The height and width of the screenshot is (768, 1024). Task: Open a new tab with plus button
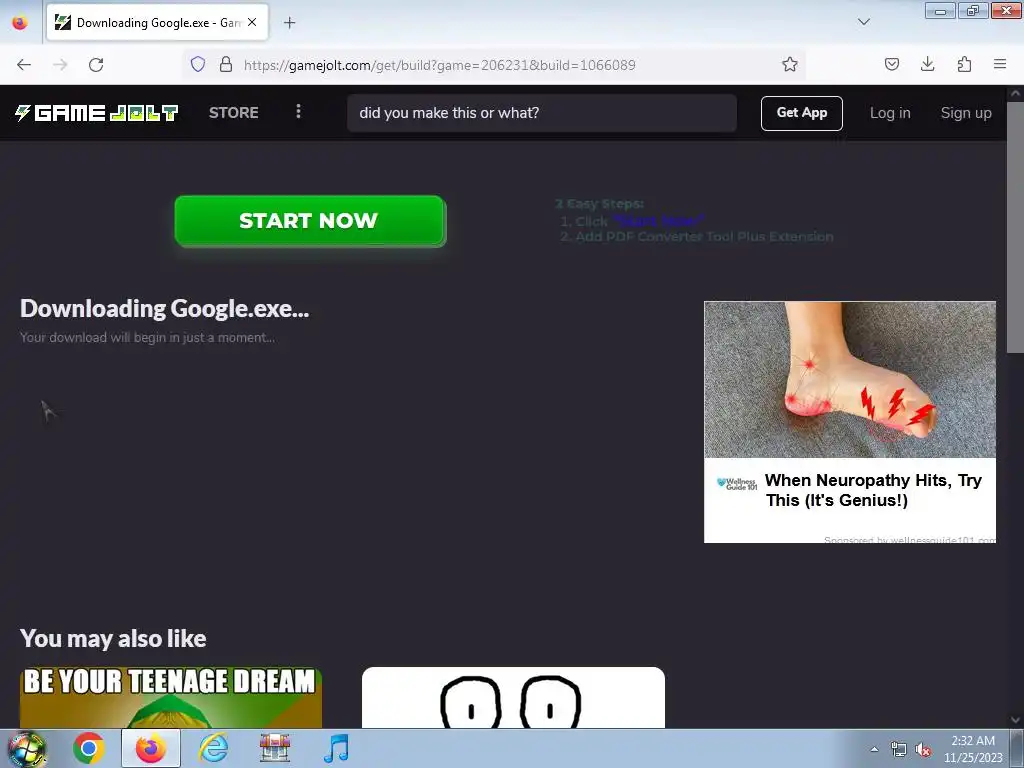coord(289,23)
